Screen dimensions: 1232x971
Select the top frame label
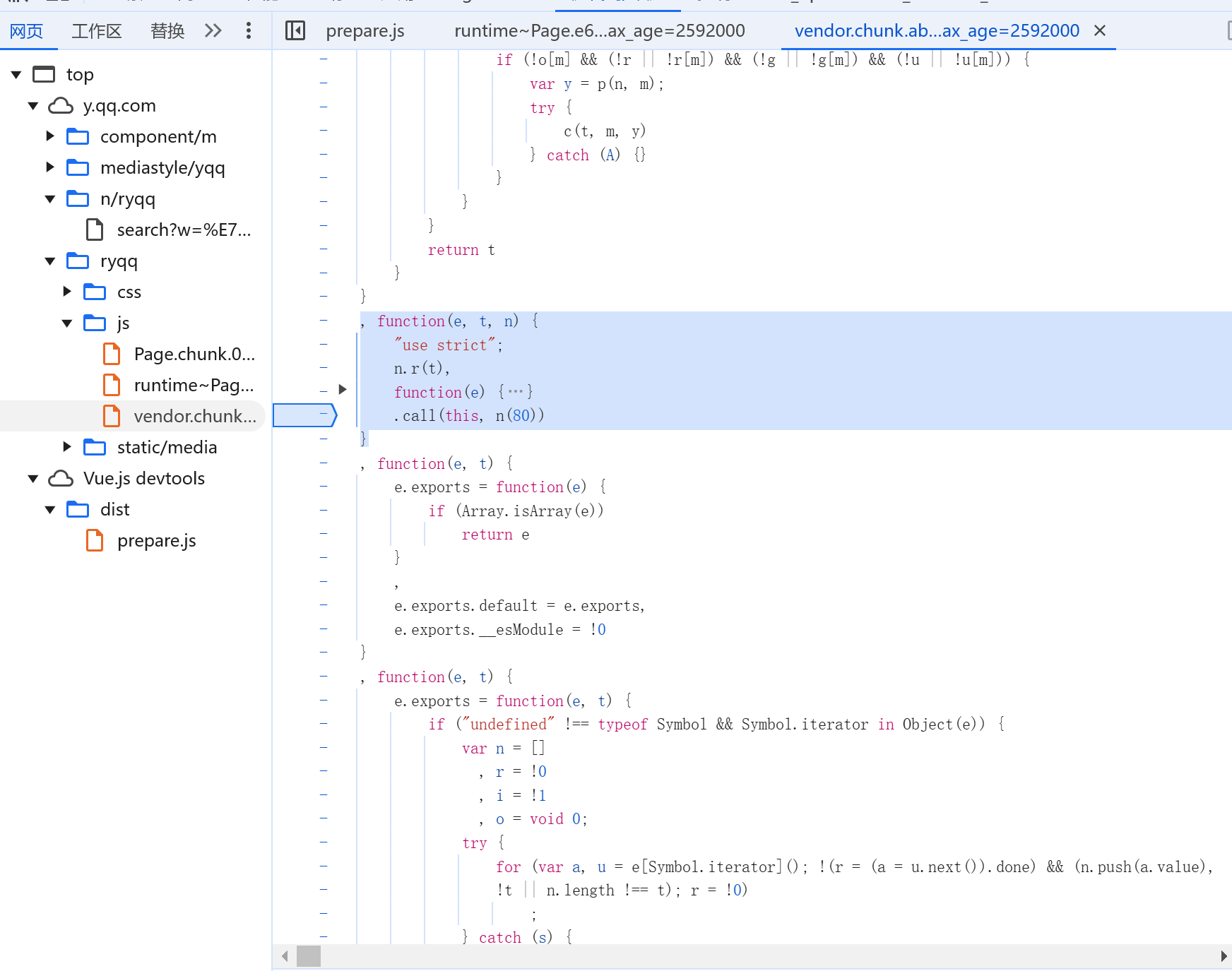[x=80, y=74]
